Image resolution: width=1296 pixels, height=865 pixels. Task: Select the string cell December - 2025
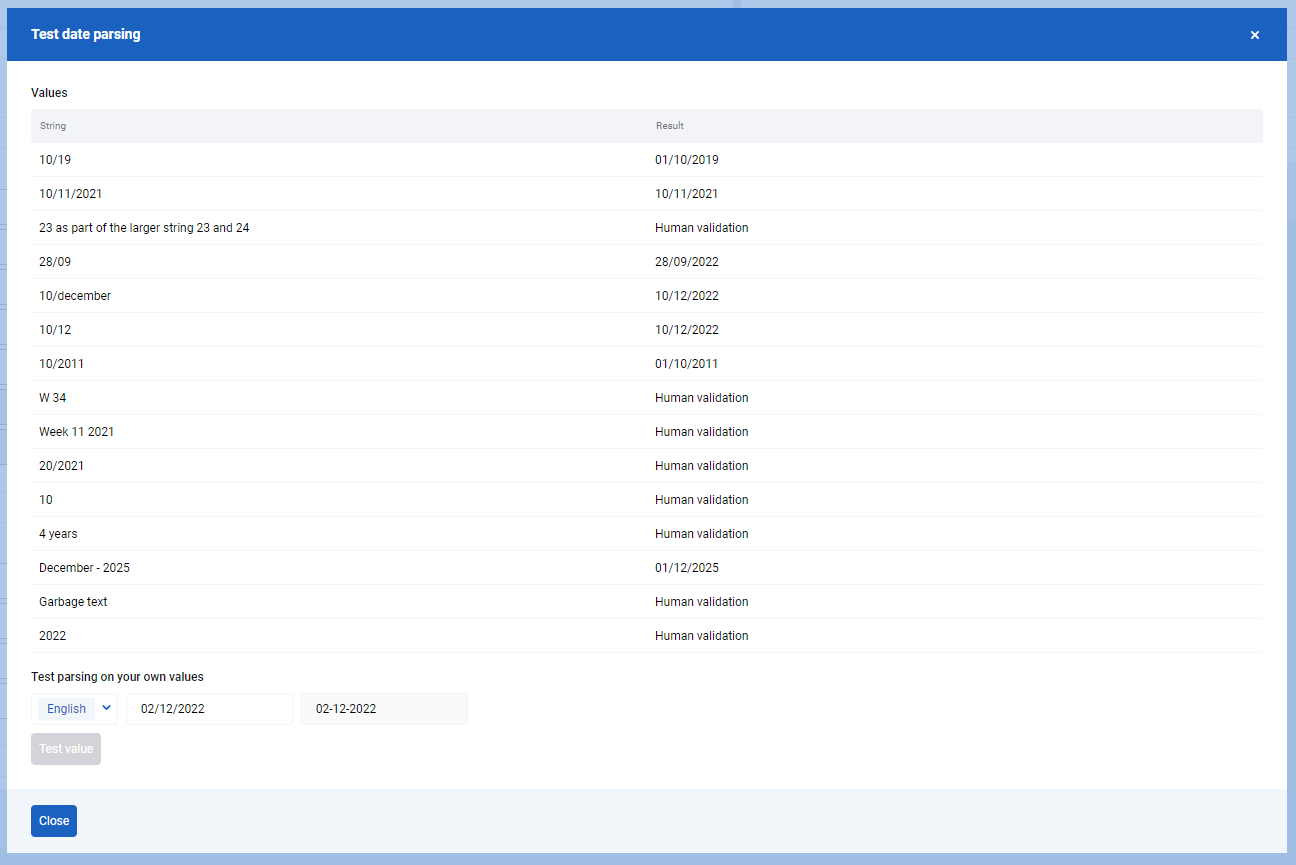coord(84,568)
